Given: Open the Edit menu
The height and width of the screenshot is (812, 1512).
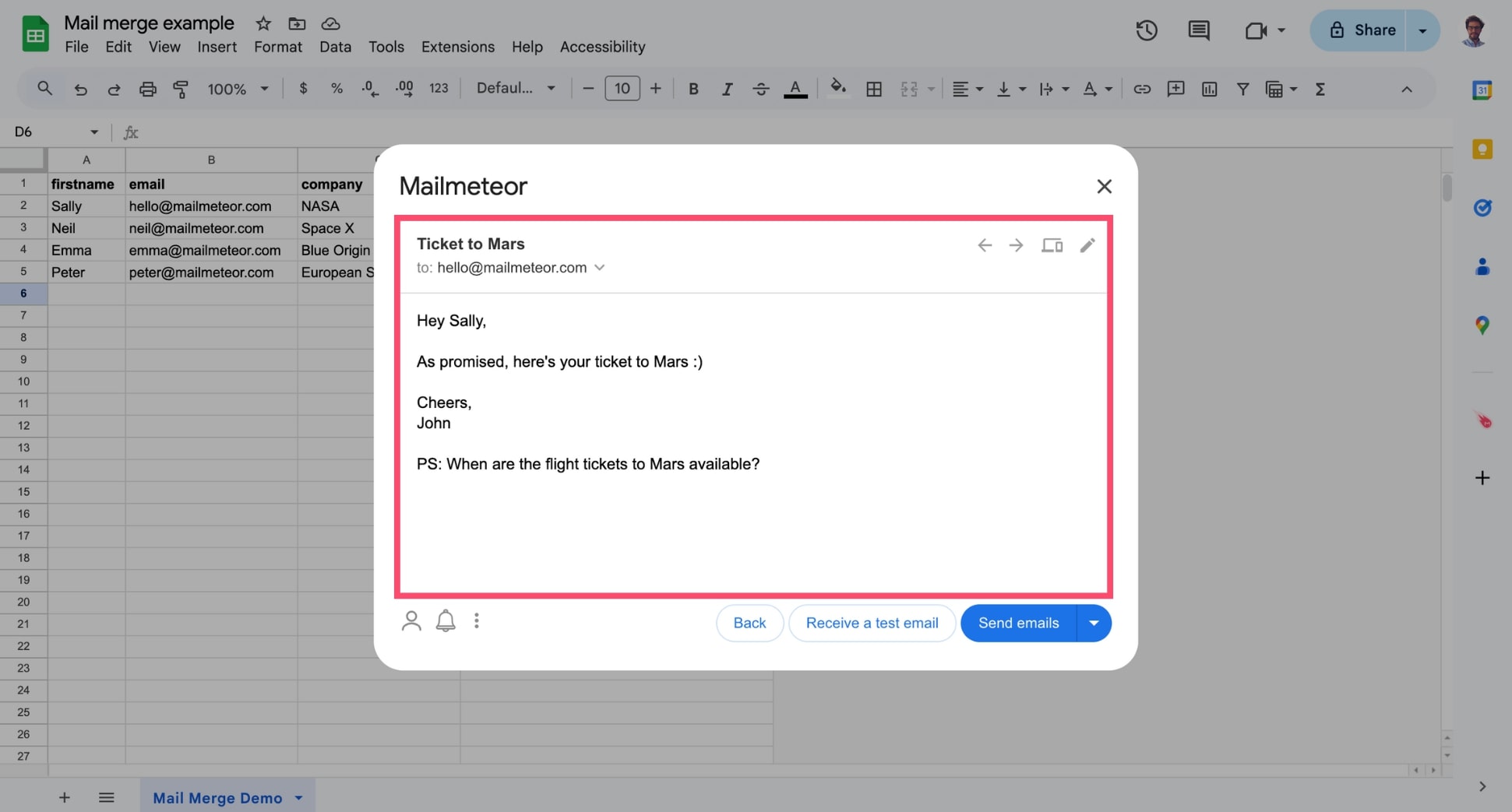Looking at the screenshot, I should pyautogui.click(x=118, y=47).
